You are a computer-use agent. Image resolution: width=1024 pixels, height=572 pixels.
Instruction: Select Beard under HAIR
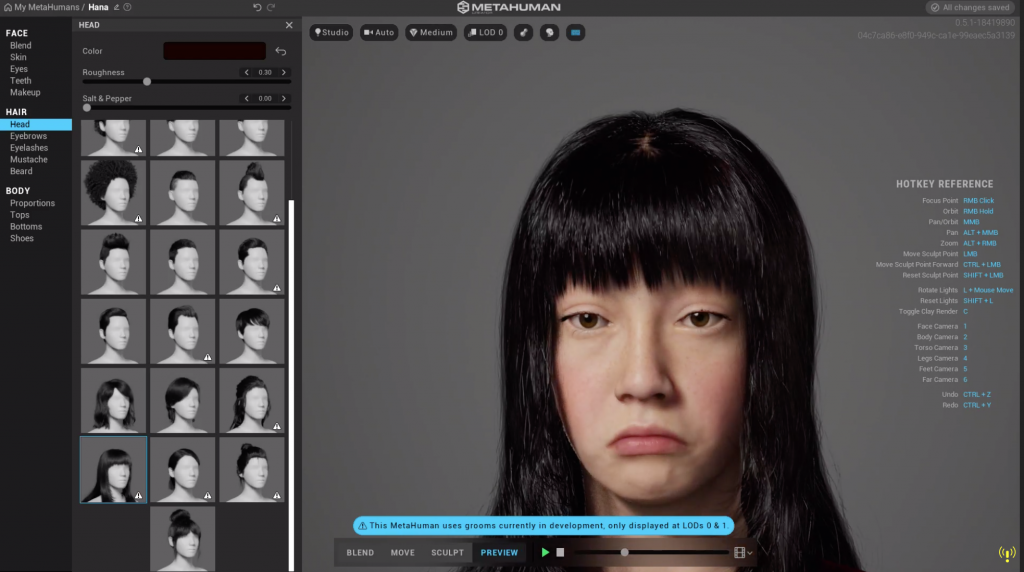[x=21, y=171]
